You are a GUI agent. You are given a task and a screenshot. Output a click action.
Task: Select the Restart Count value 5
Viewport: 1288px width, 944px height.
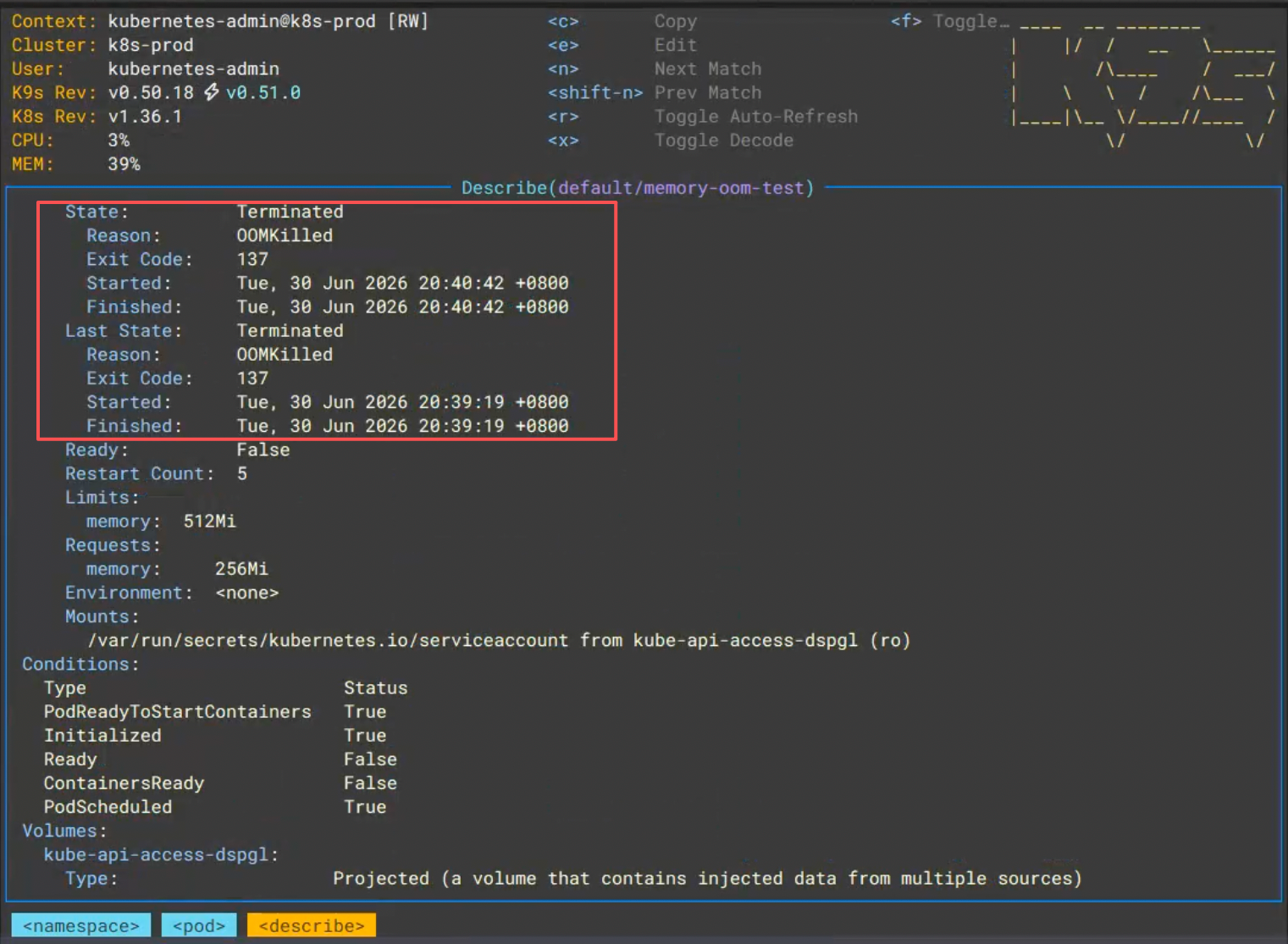(x=242, y=473)
